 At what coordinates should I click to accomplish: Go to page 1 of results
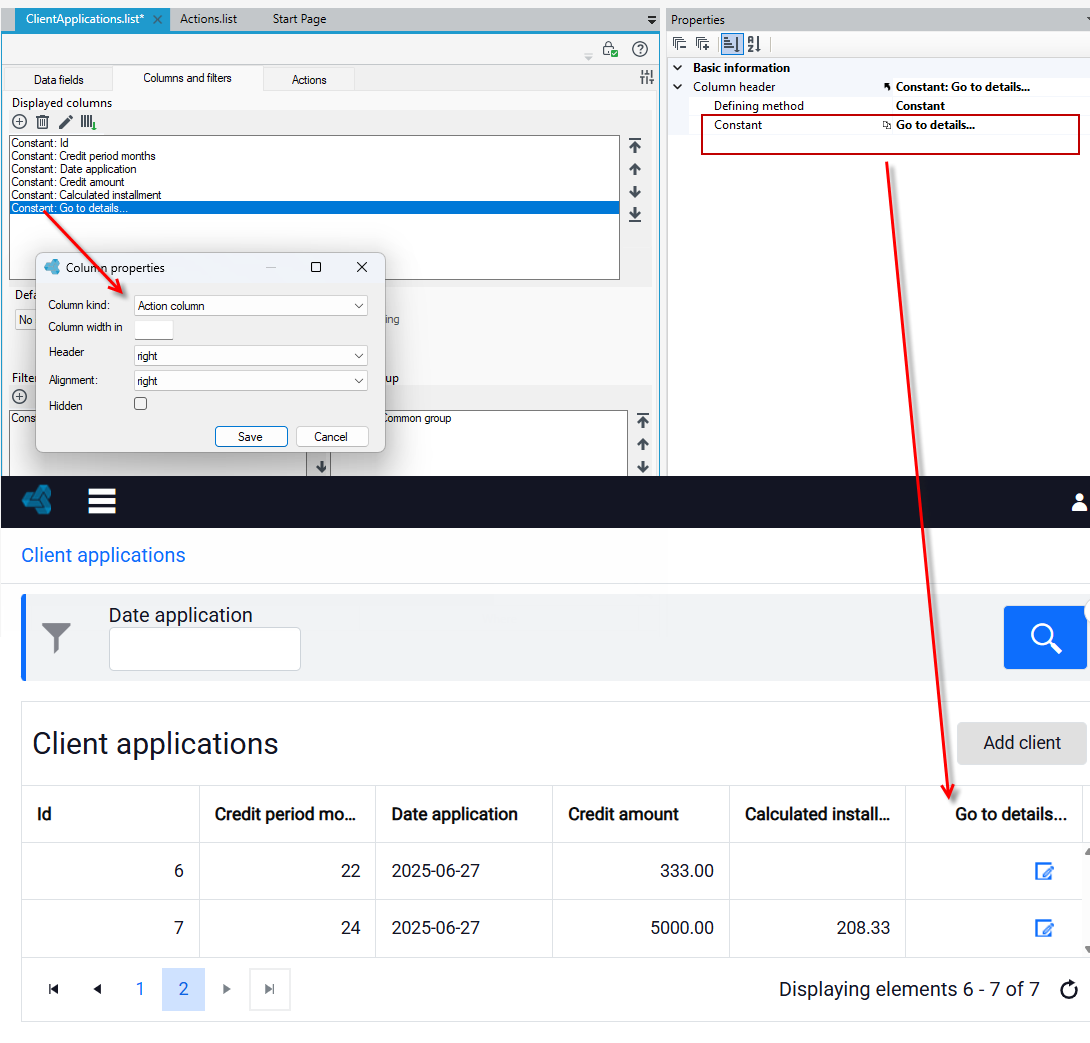tap(140, 989)
